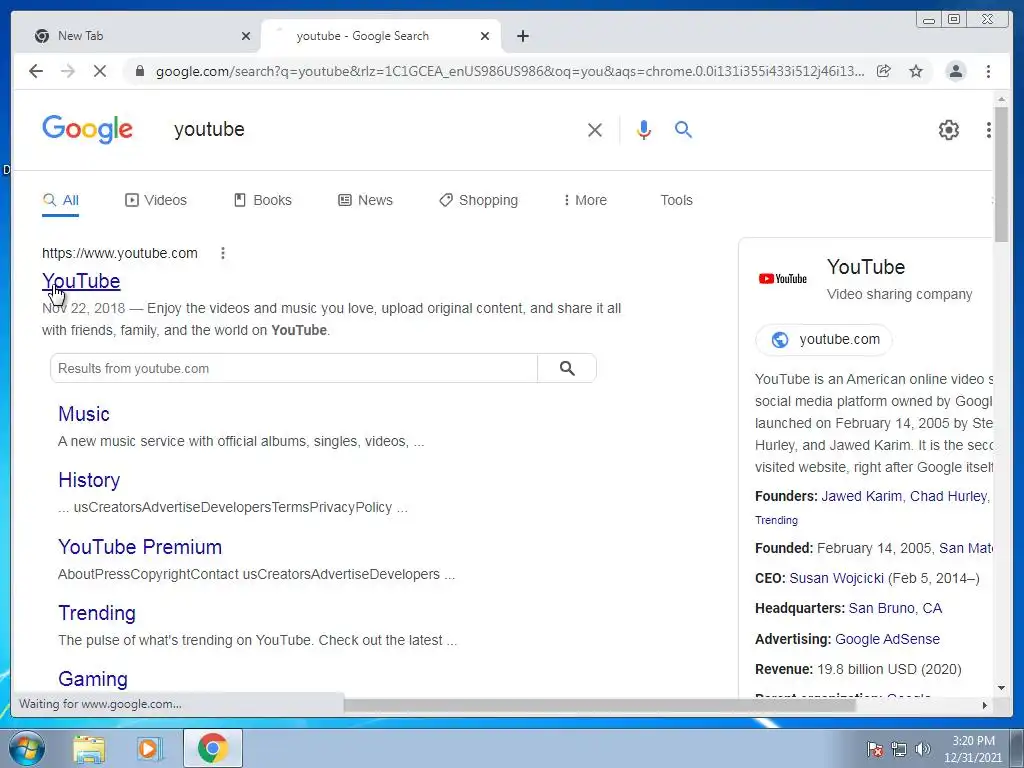Open Google AdSense advertising link
The height and width of the screenshot is (768, 1024).
888,639
